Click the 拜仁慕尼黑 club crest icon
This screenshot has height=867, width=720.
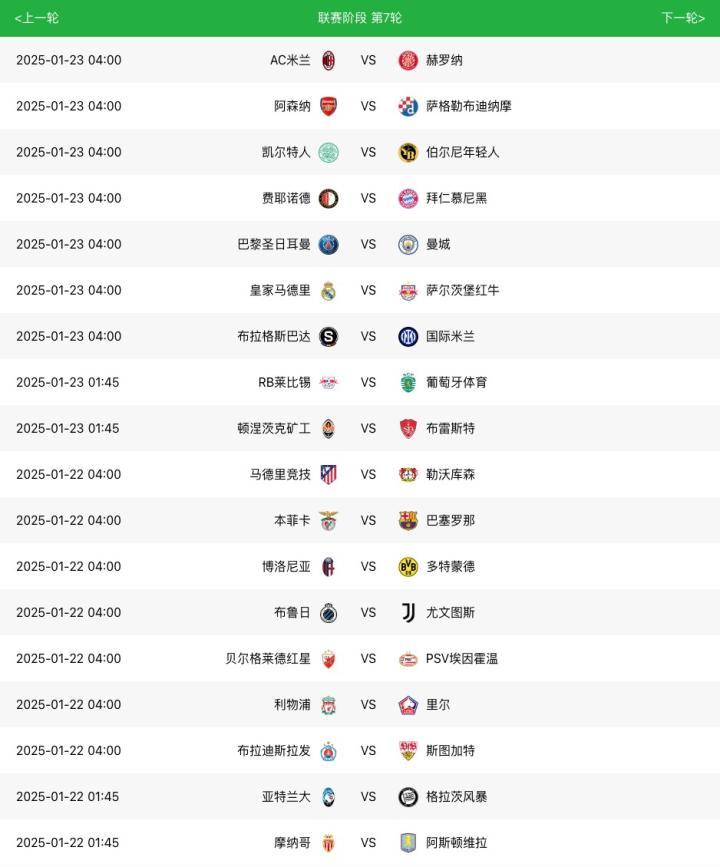[x=408, y=198]
